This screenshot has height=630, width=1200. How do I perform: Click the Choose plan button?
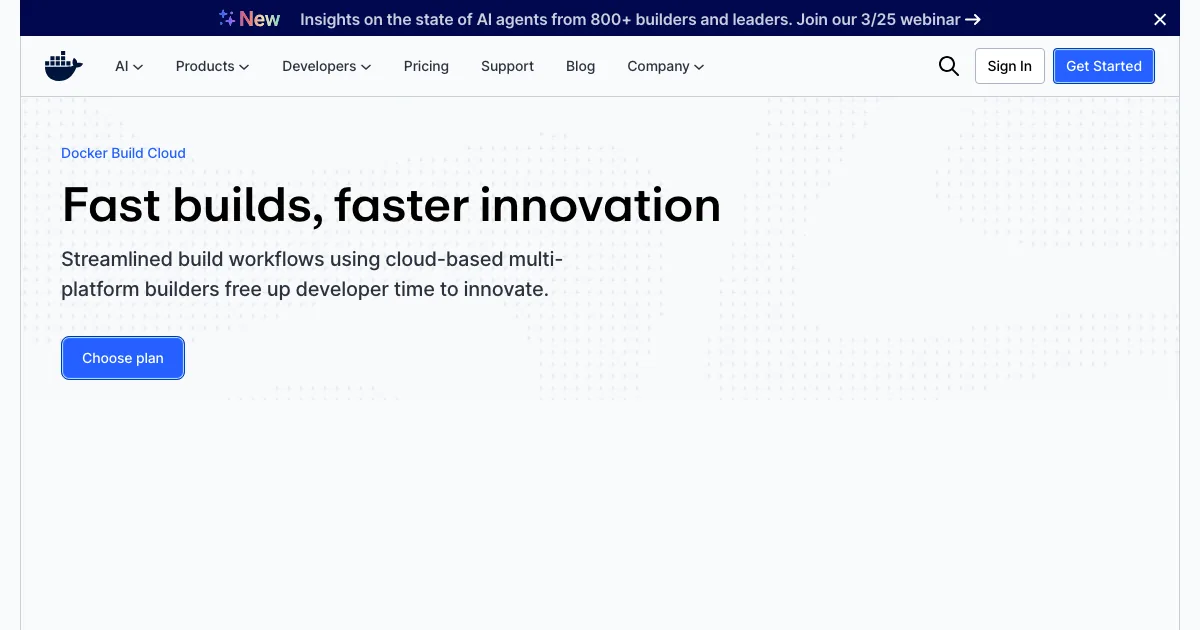pyautogui.click(x=123, y=358)
